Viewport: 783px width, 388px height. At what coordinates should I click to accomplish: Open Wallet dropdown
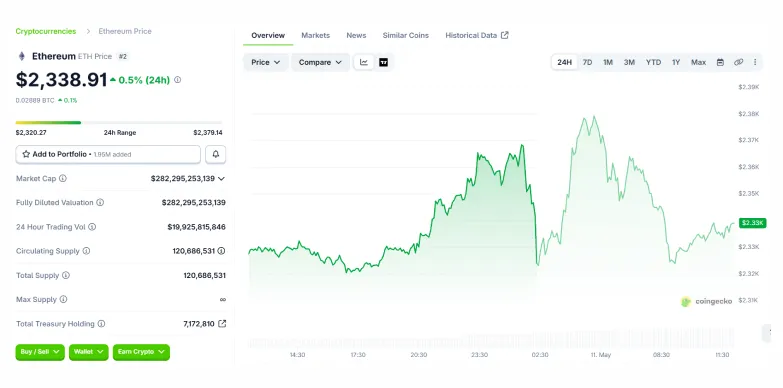pos(88,352)
